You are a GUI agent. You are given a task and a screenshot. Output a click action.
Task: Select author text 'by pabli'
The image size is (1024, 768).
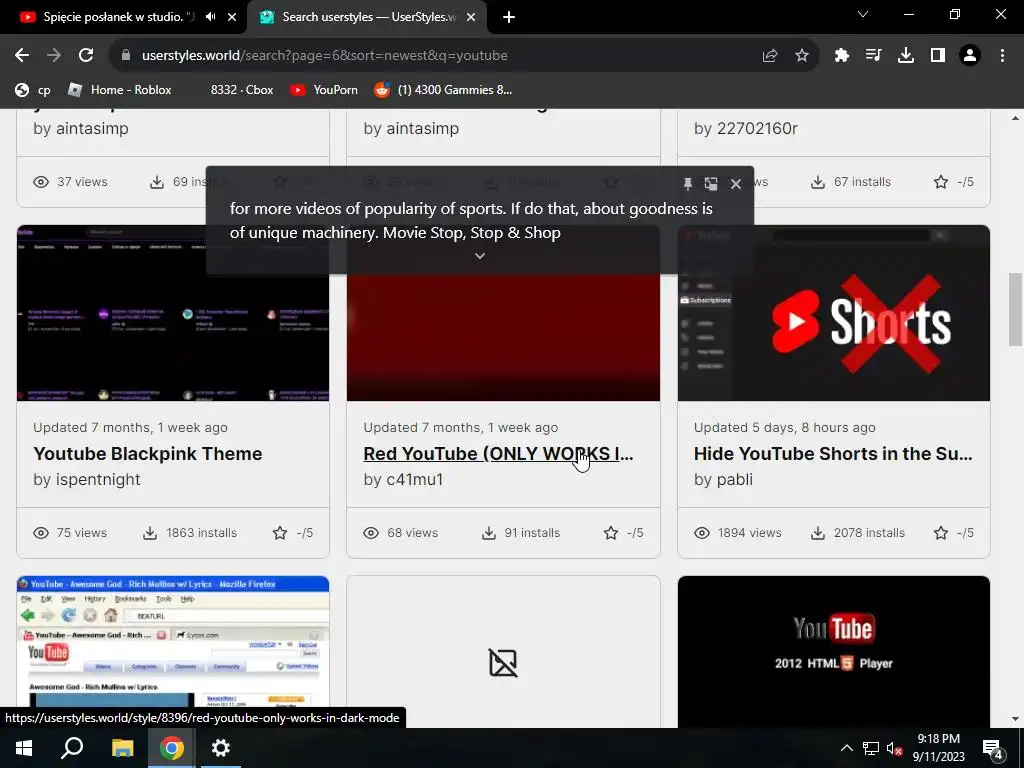tap(724, 479)
